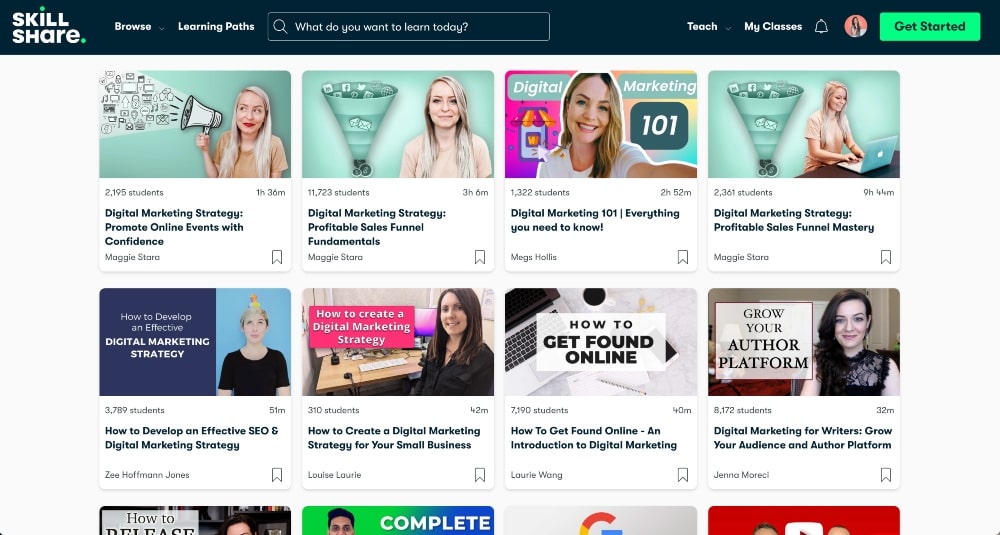Open the Sales Funnel Mastery laptop thumbnail
The height and width of the screenshot is (535, 1000).
tap(804, 124)
